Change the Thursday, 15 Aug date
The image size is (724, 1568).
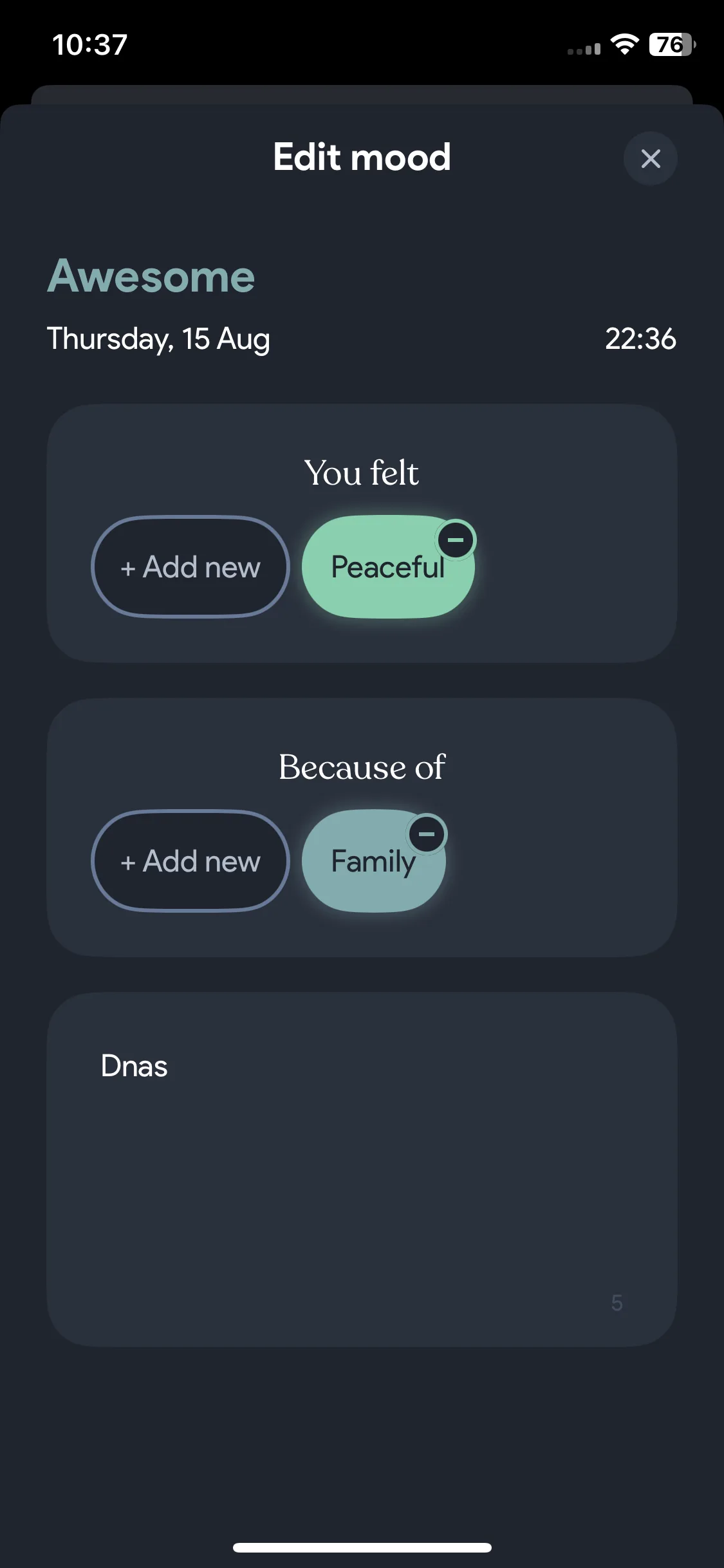tap(158, 339)
